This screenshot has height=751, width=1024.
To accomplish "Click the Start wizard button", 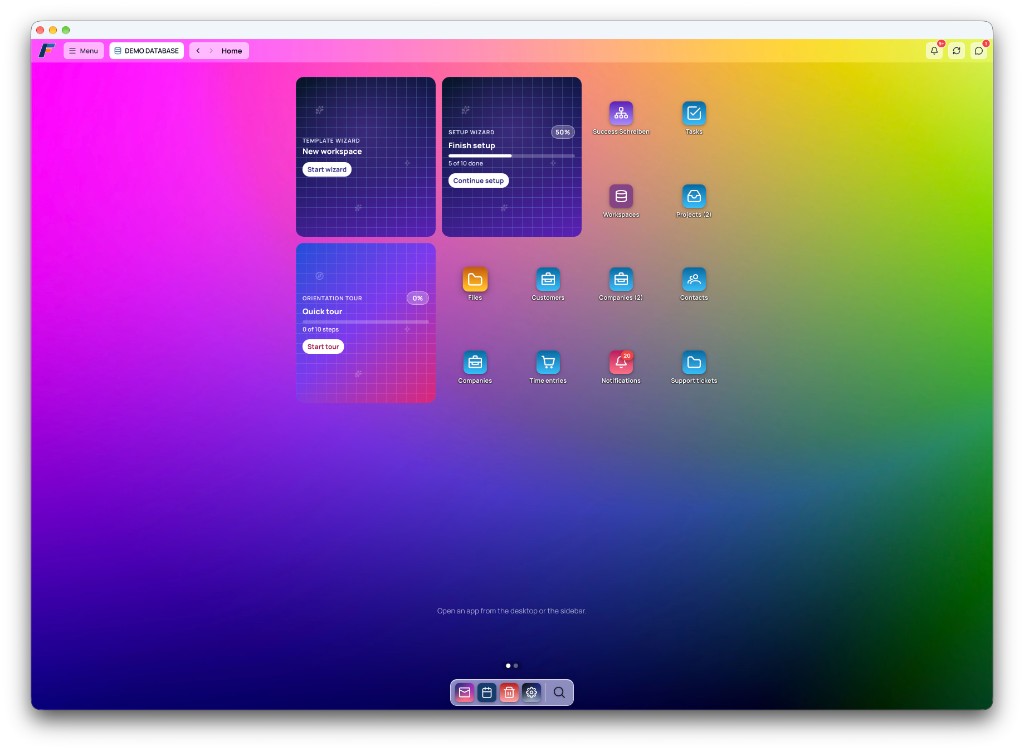I will pyautogui.click(x=327, y=169).
